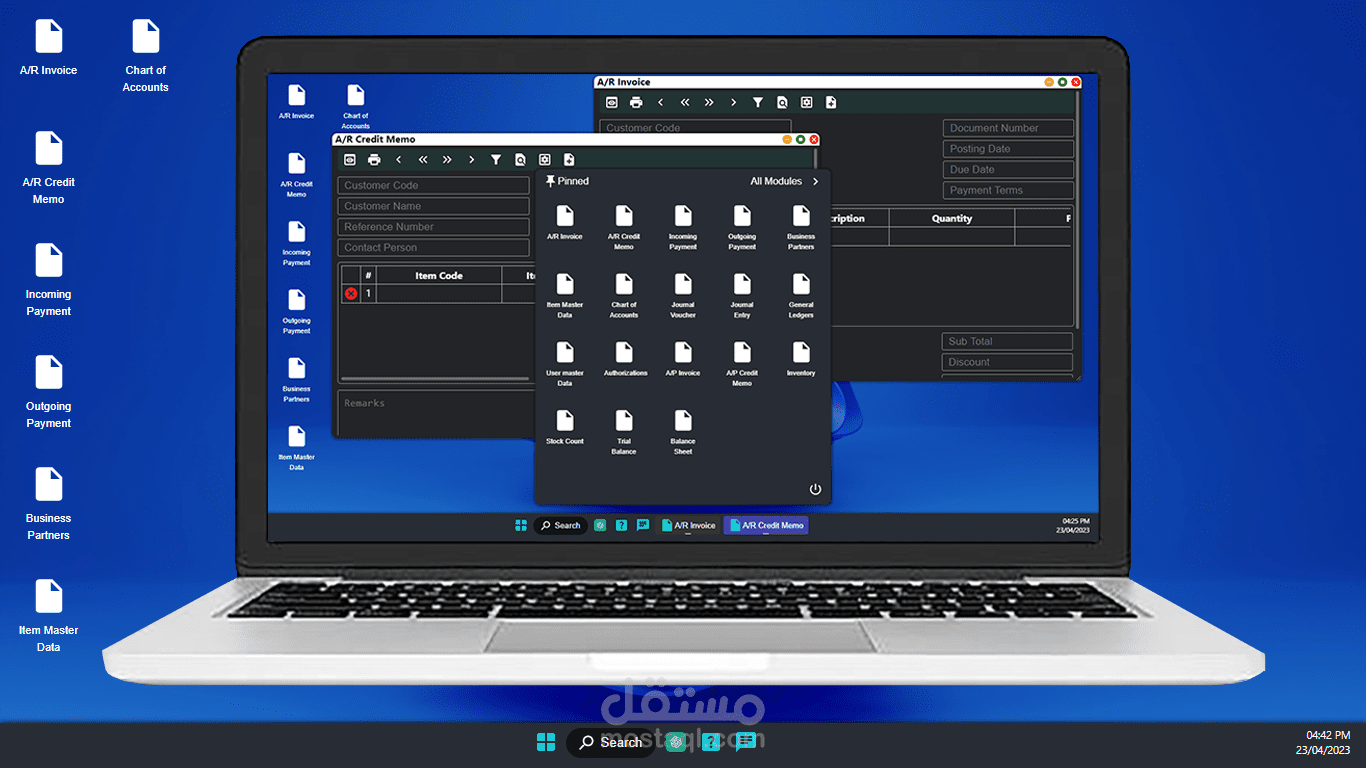Click the Search box on the laptop screen taskbar
The image size is (1366, 768).
[x=560, y=525]
